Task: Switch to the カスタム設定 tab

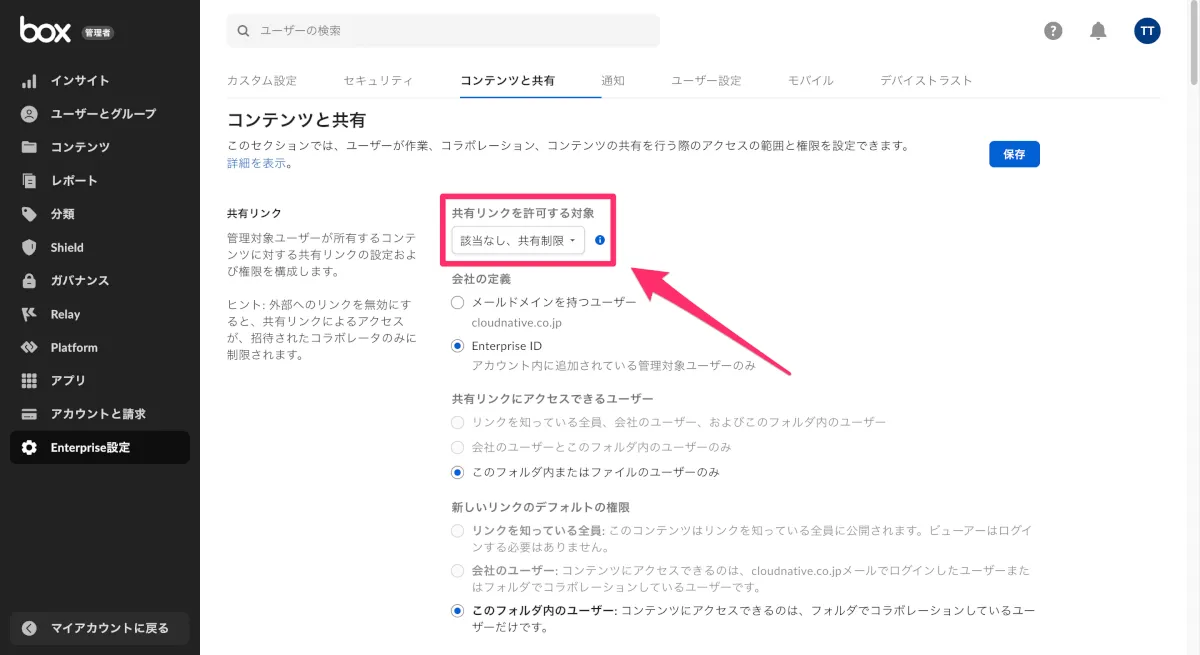Action: 262,80
